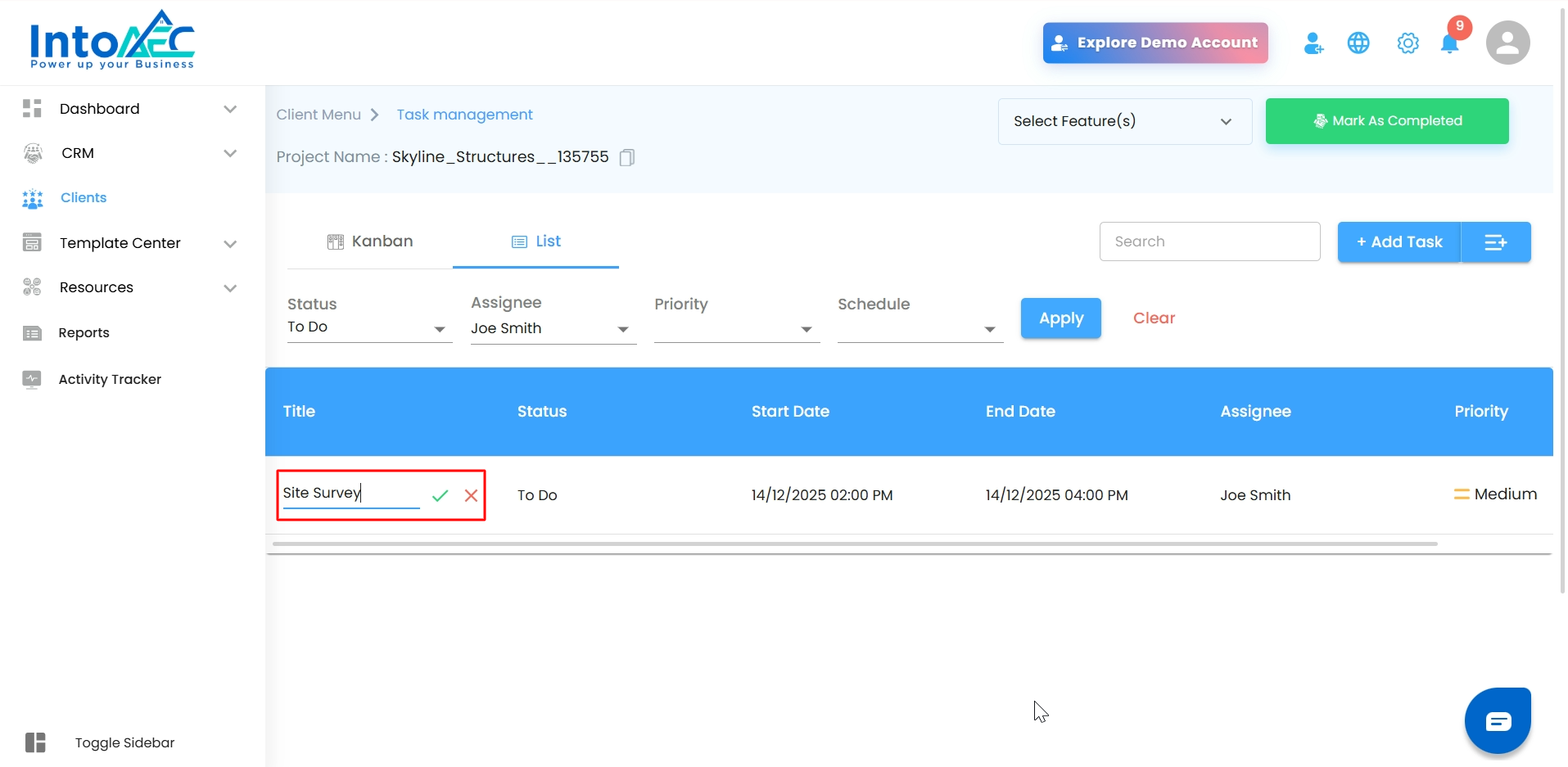Screen dimensions: 1568x767
Task: Click the Medium priority cell
Action: pyautogui.click(x=1495, y=494)
